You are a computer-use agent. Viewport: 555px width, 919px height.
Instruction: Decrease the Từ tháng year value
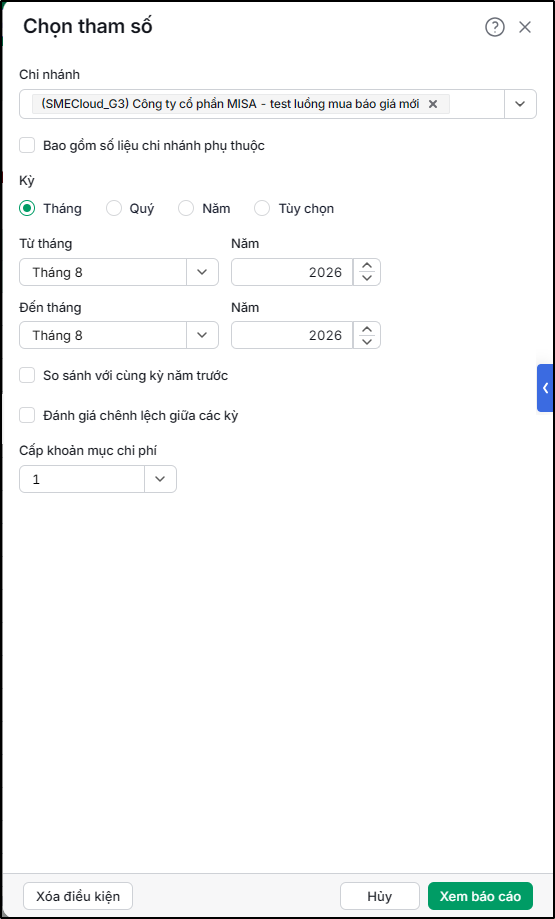click(x=367, y=278)
